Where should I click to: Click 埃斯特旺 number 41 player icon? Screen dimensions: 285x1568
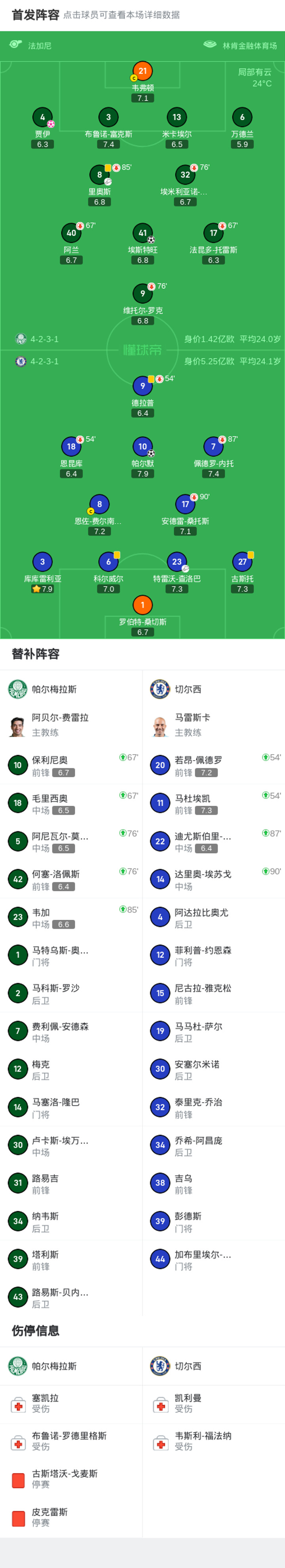(142, 233)
